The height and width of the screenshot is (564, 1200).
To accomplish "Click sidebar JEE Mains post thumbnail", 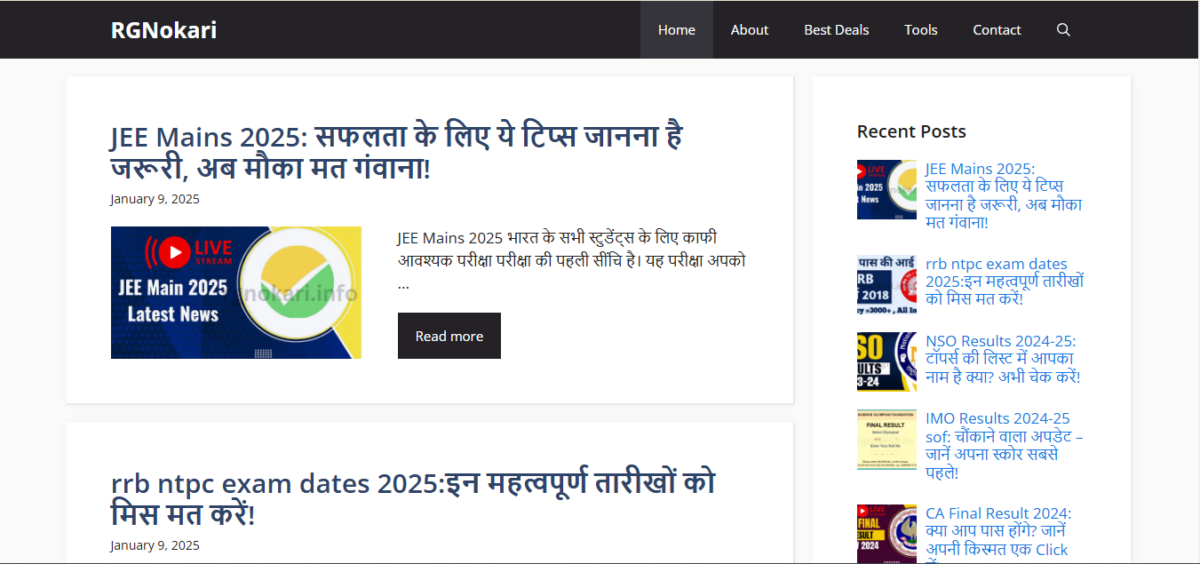I will pyautogui.click(x=887, y=189).
